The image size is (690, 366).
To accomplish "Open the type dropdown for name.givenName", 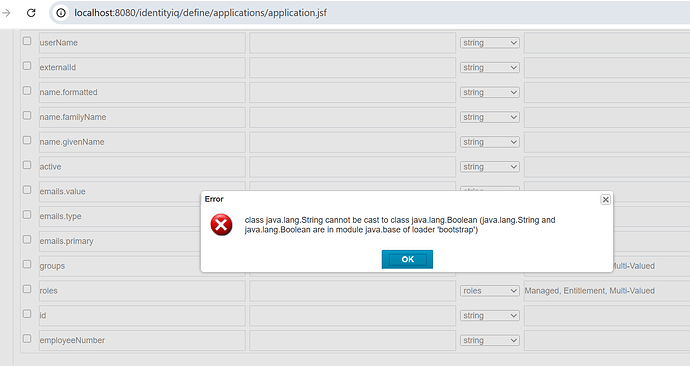I will (x=490, y=142).
